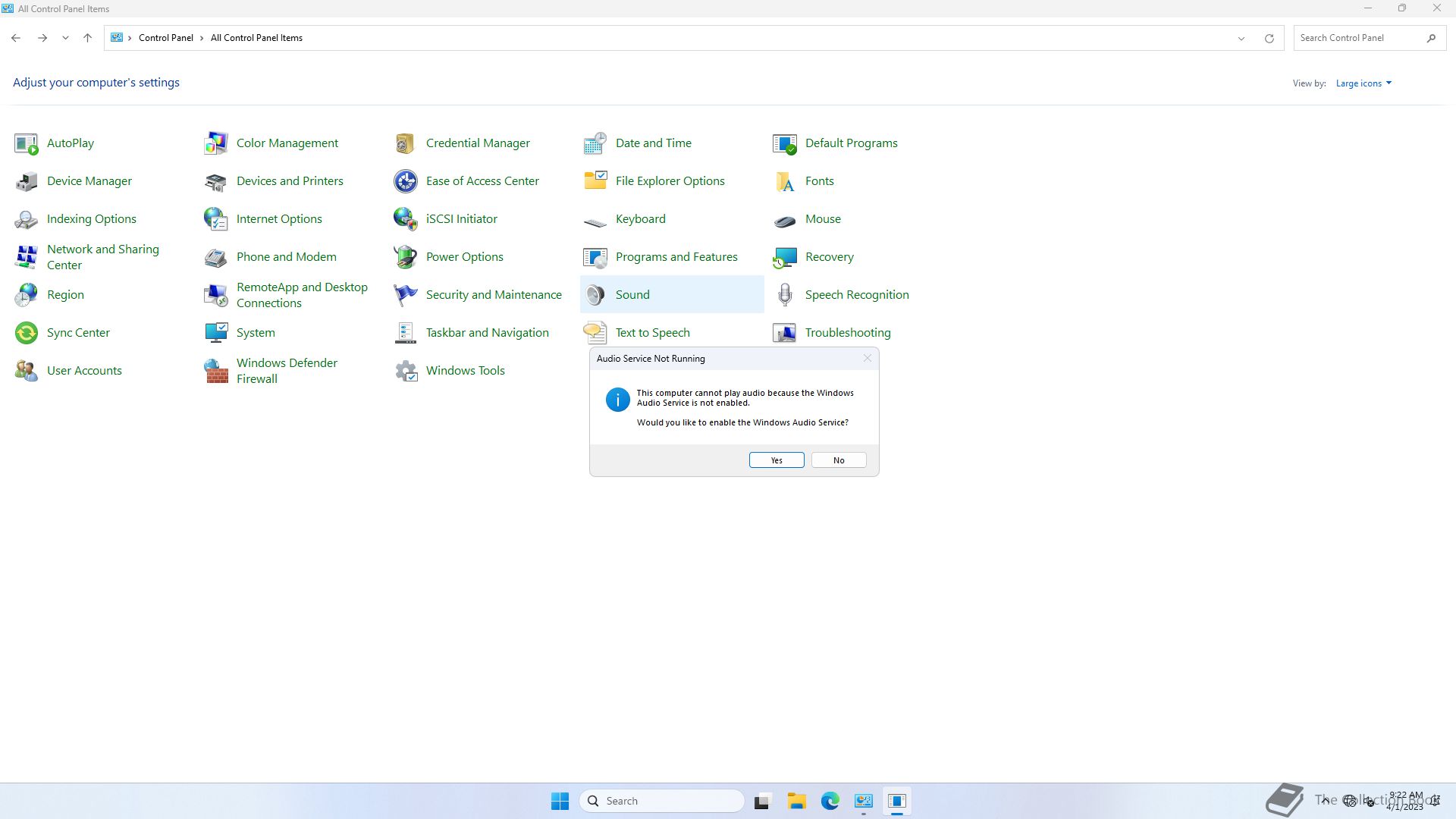Open the Network and Sharing Center icon
This screenshot has height=819, width=1456.
pyautogui.click(x=27, y=257)
